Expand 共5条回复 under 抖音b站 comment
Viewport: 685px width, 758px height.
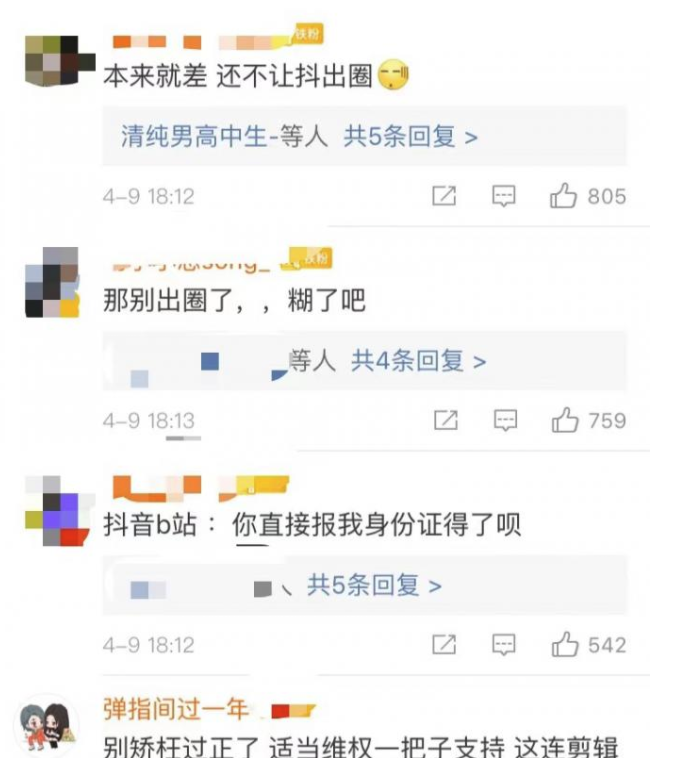click(374, 585)
